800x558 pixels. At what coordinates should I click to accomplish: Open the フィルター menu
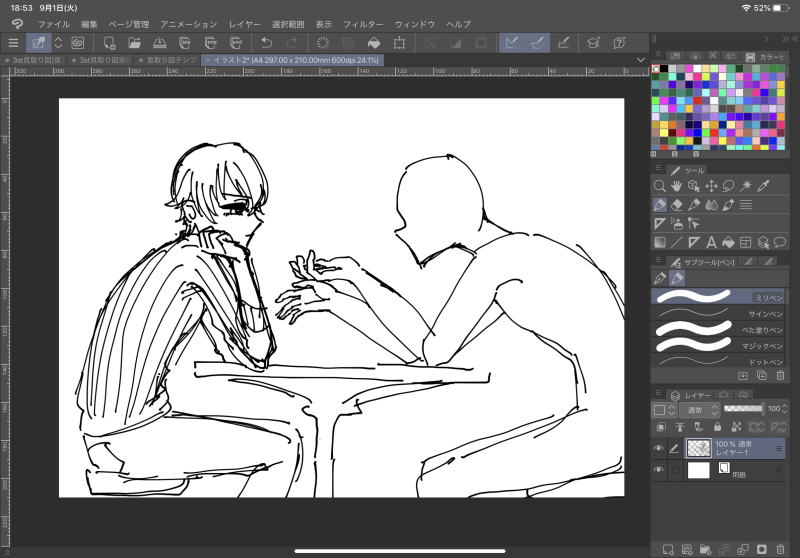click(x=363, y=24)
